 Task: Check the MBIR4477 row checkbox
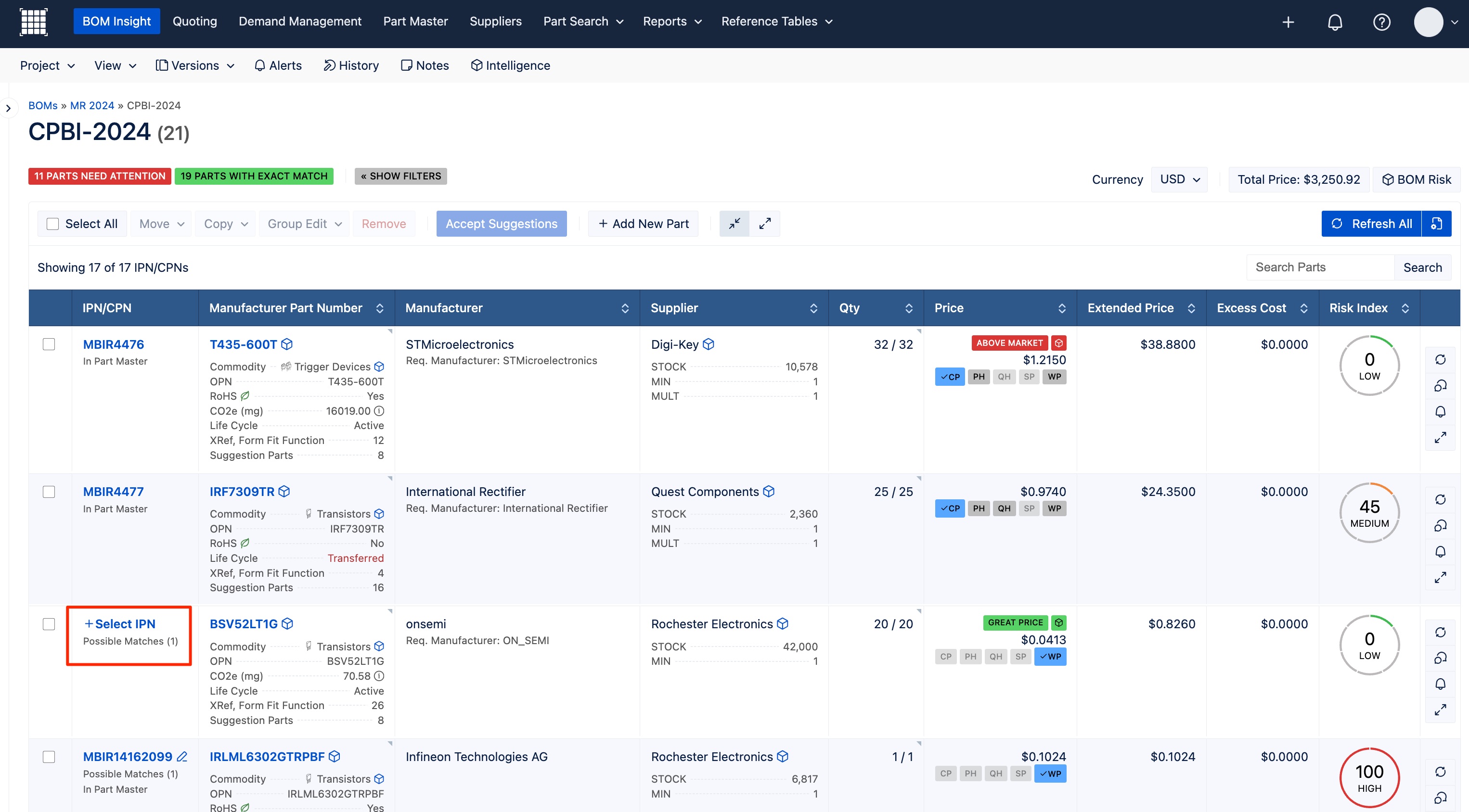(49, 492)
